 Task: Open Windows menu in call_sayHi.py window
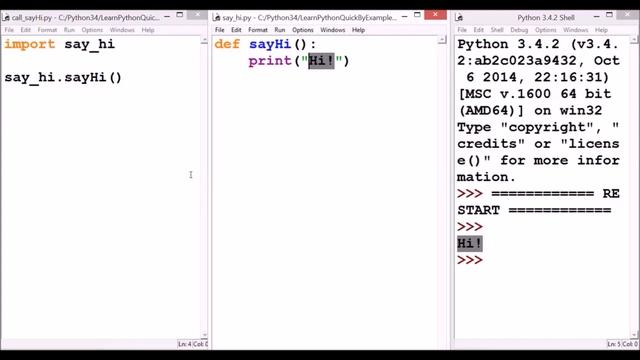122,30
